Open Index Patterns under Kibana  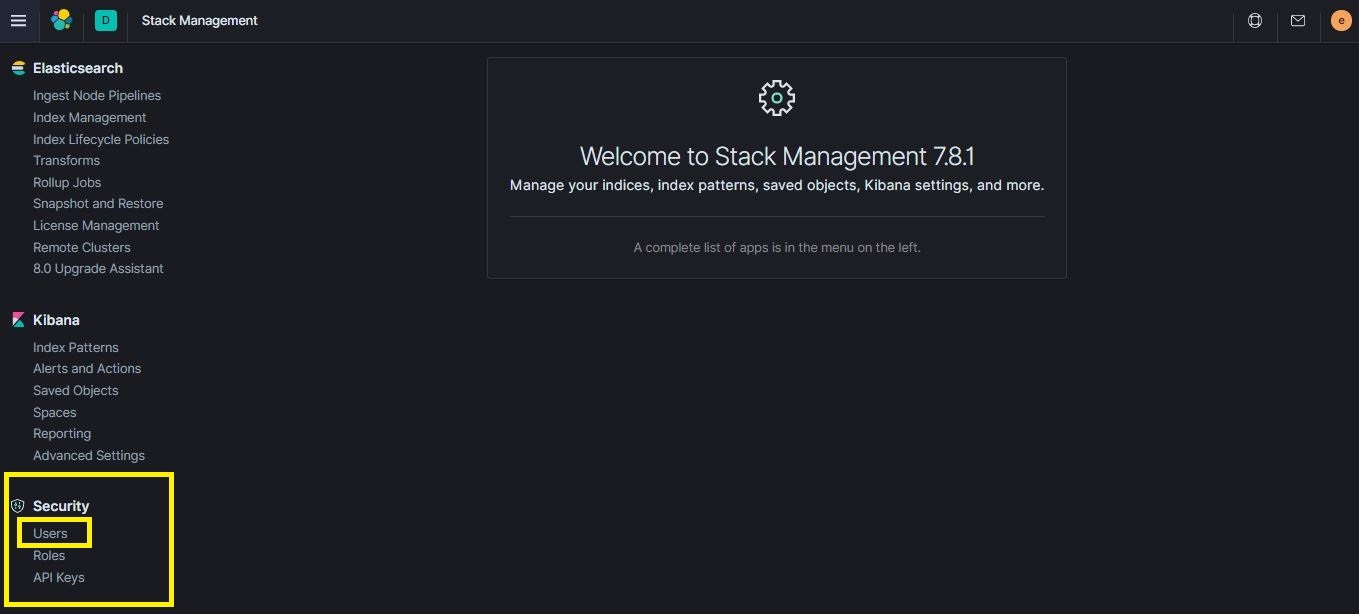76,347
